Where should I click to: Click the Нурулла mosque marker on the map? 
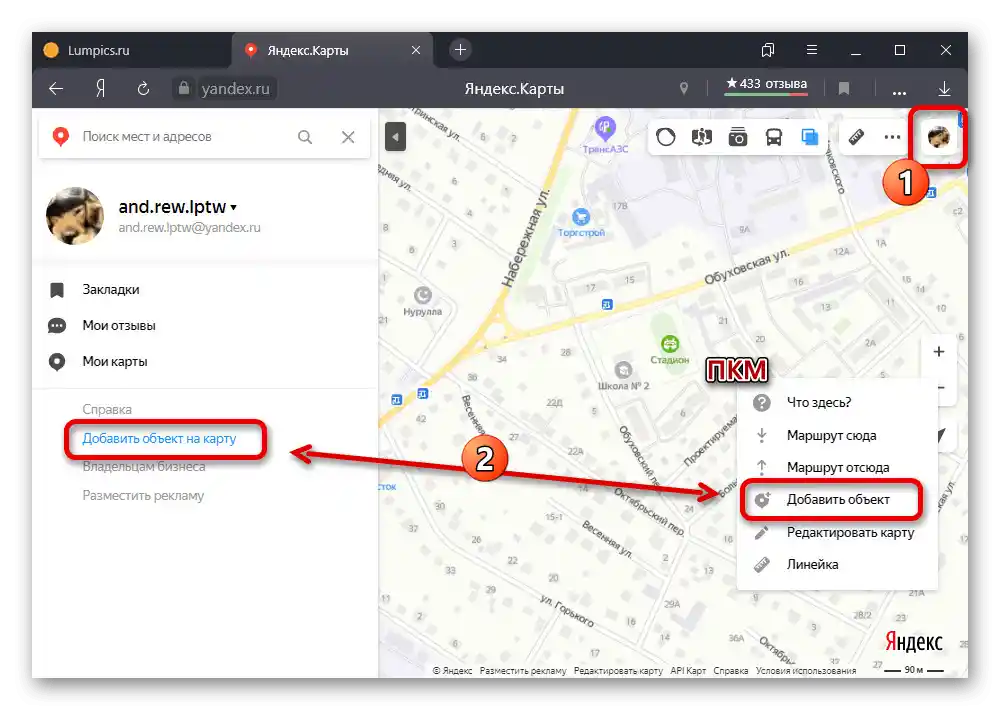point(422,295)
